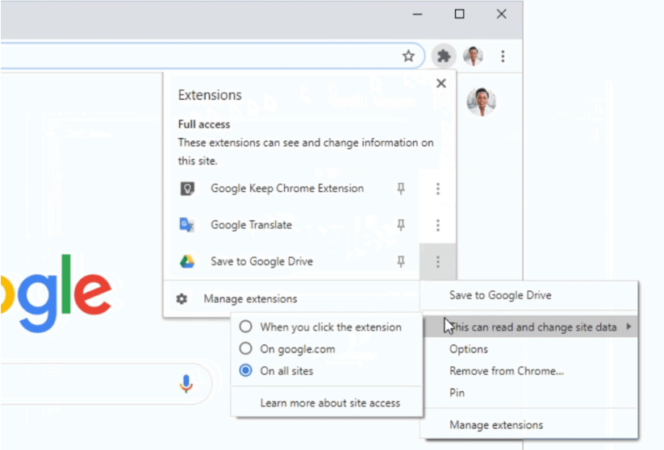Screen dimensions: 664x450
Task: Choose the 'On all sites' radio option
Action: point(246,371)
